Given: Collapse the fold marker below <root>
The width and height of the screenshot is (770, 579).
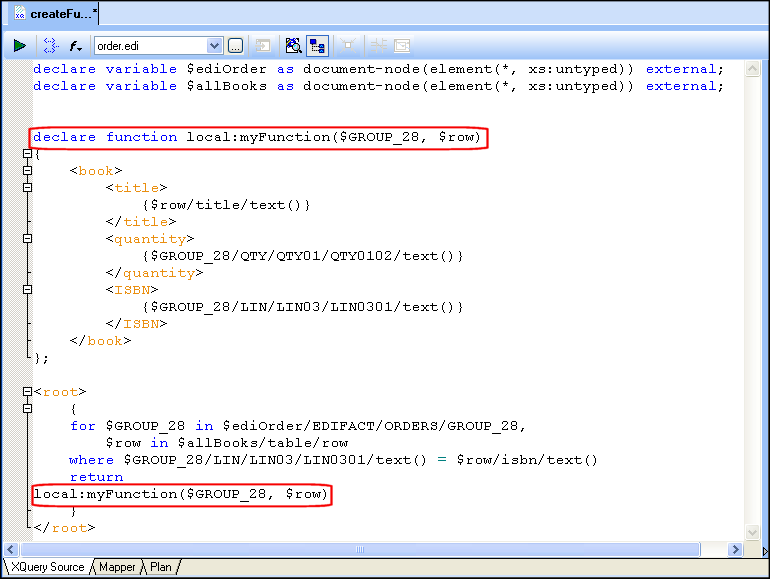Looking at the screenshot, I should (28, 409).
